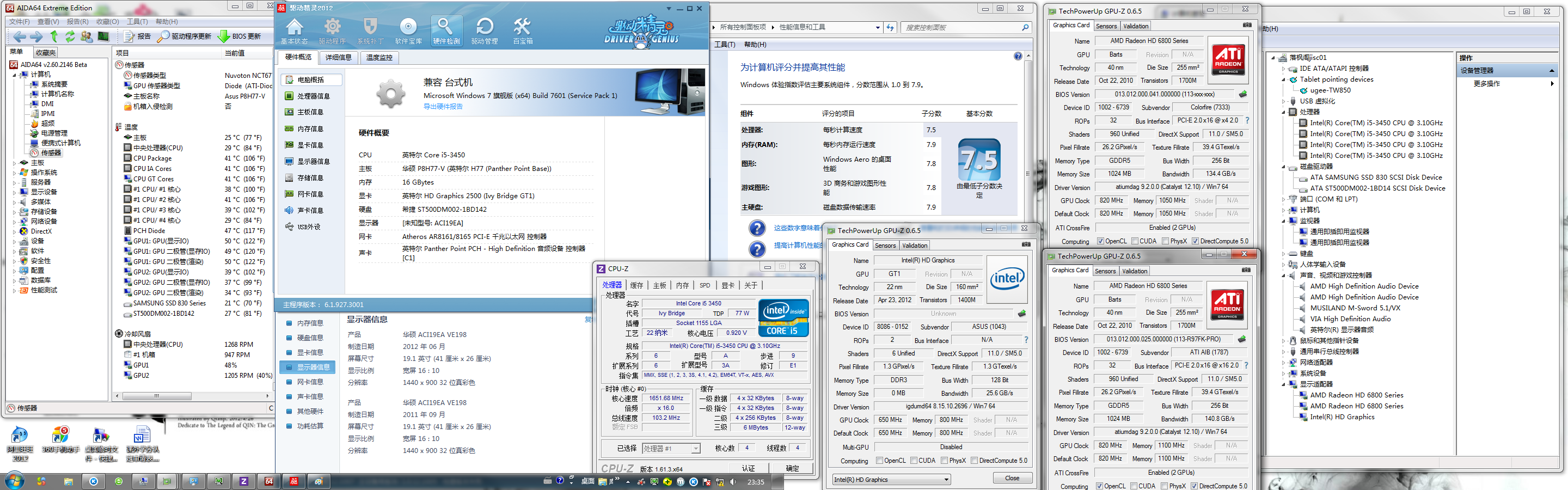Open 驱动精灵 title bar dropdown arrow
Screen dimensions: 1568x490
coord(669,9)
